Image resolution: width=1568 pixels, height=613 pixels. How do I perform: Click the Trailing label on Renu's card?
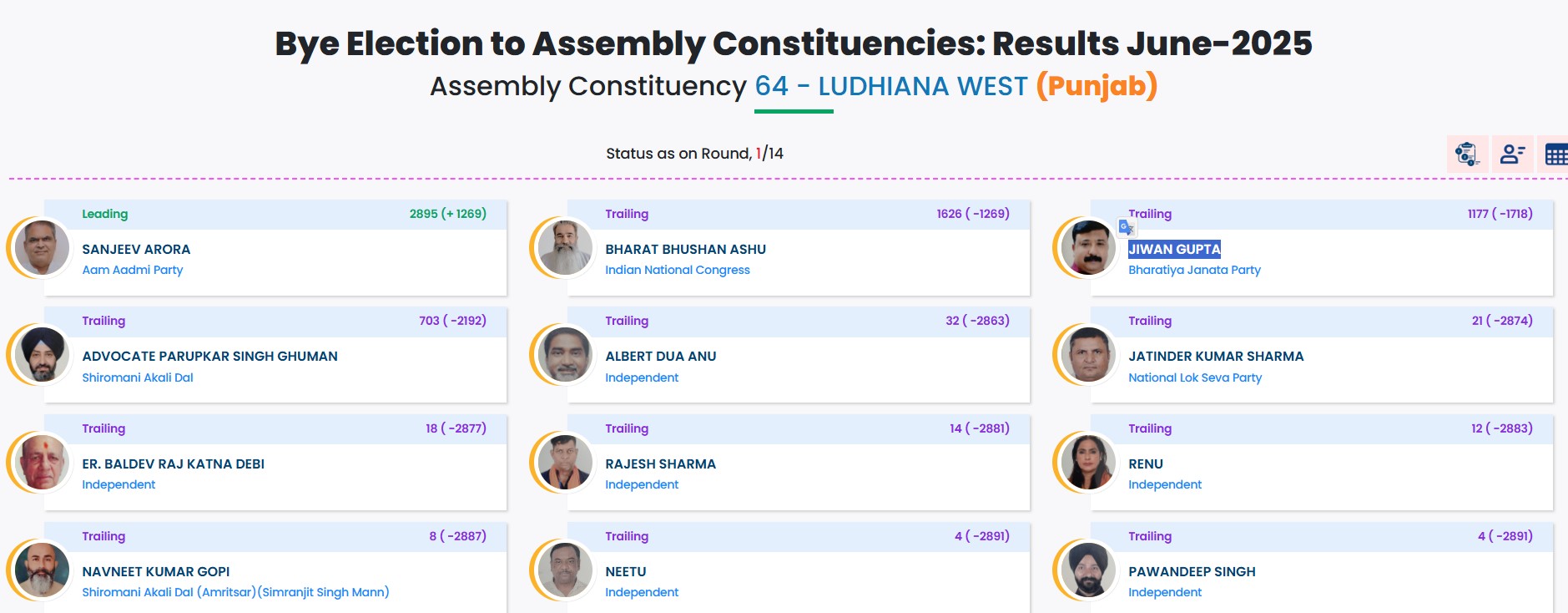point(1151,428)
